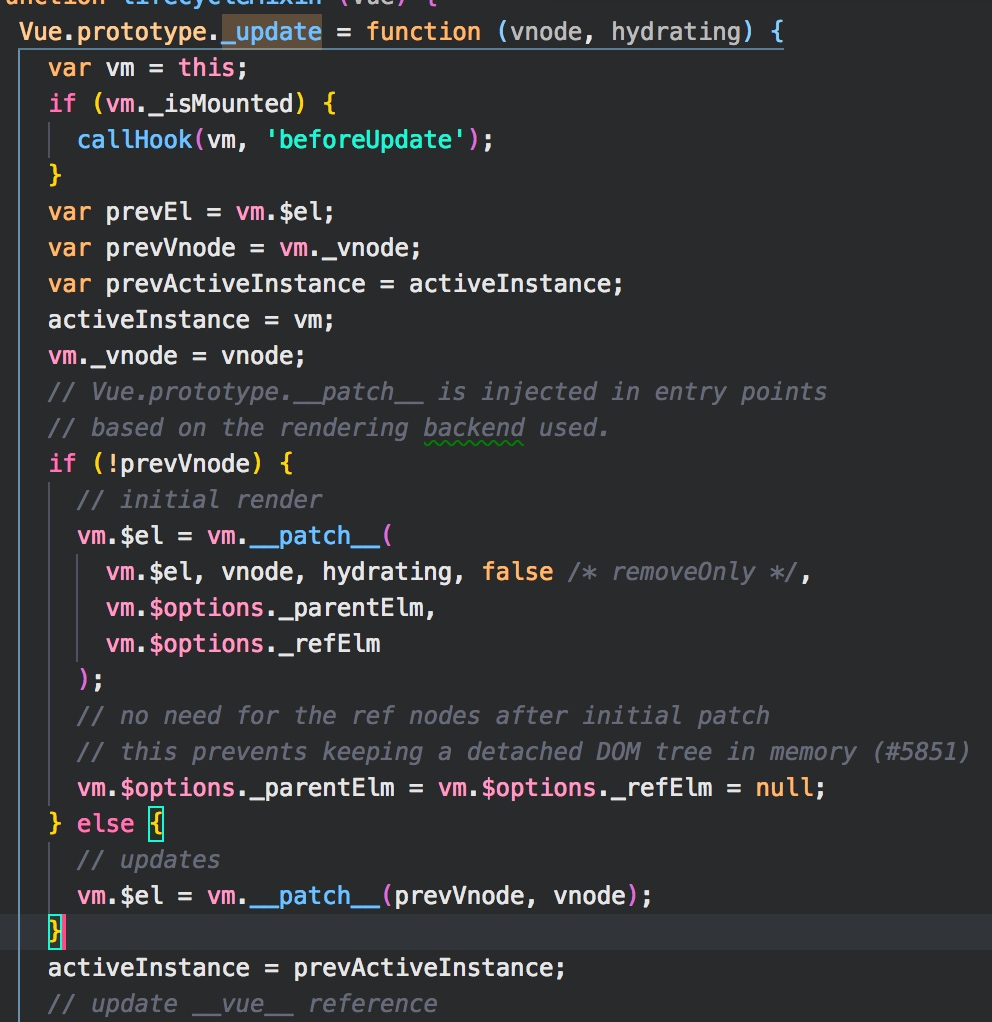Click the highlighted _update method name
The height and width of the screenshot is (1022, 992).
[271, 31]
